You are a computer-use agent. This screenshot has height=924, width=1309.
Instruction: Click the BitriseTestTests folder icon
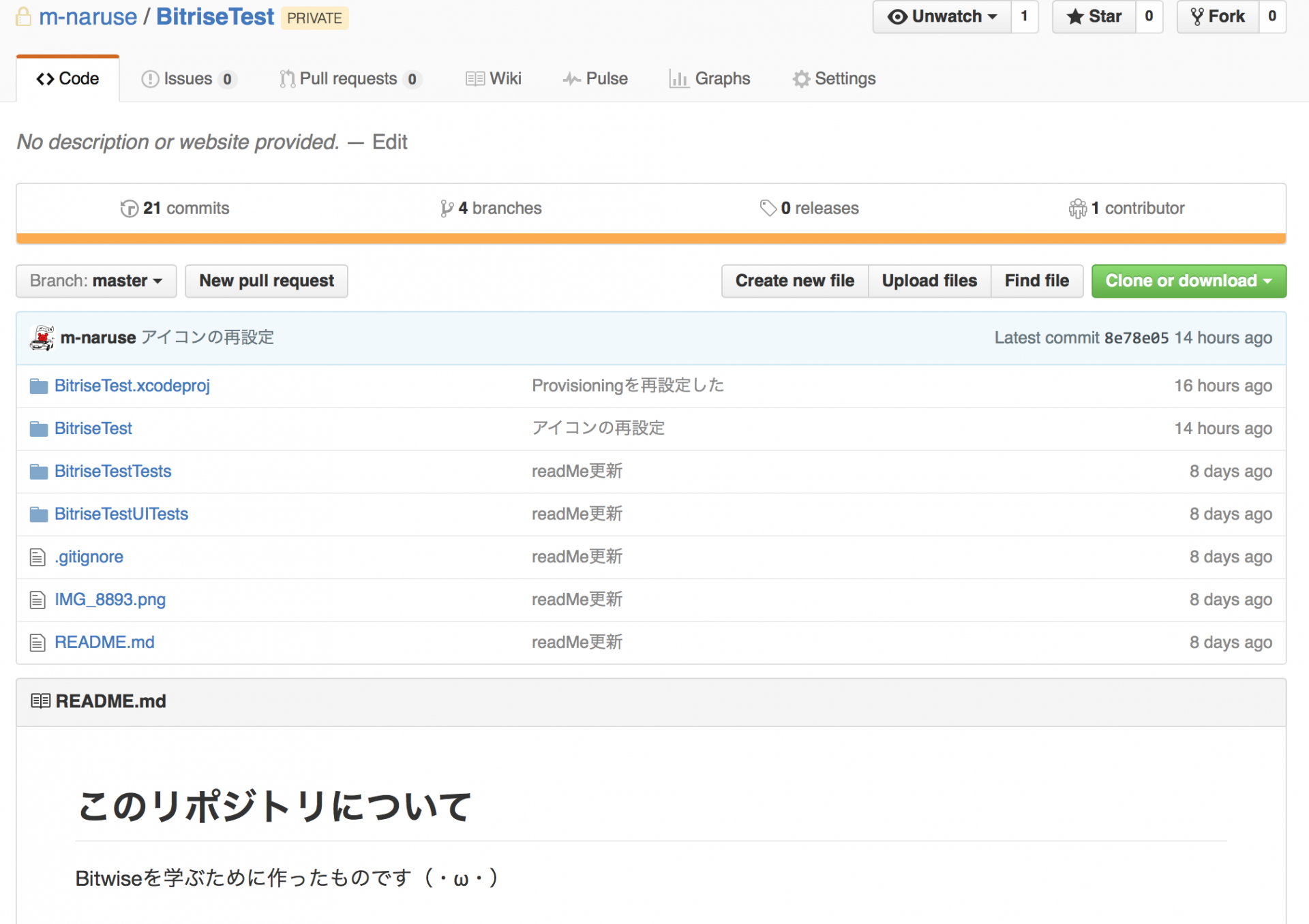coord(39,472)
